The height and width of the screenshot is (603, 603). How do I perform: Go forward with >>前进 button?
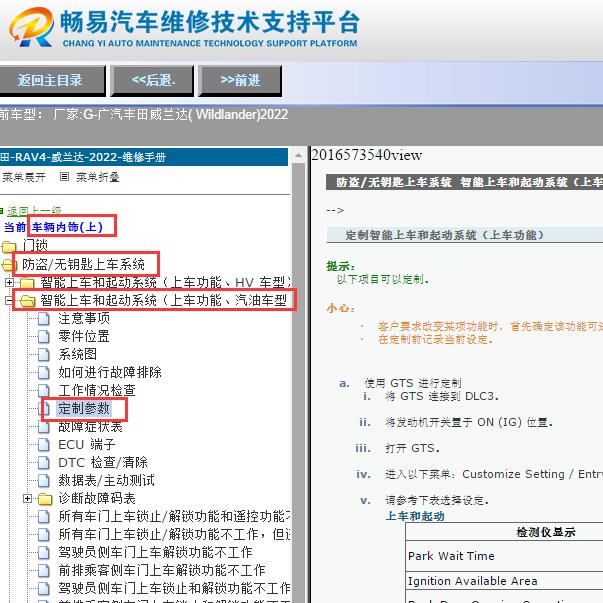click(x=240, y=80)
